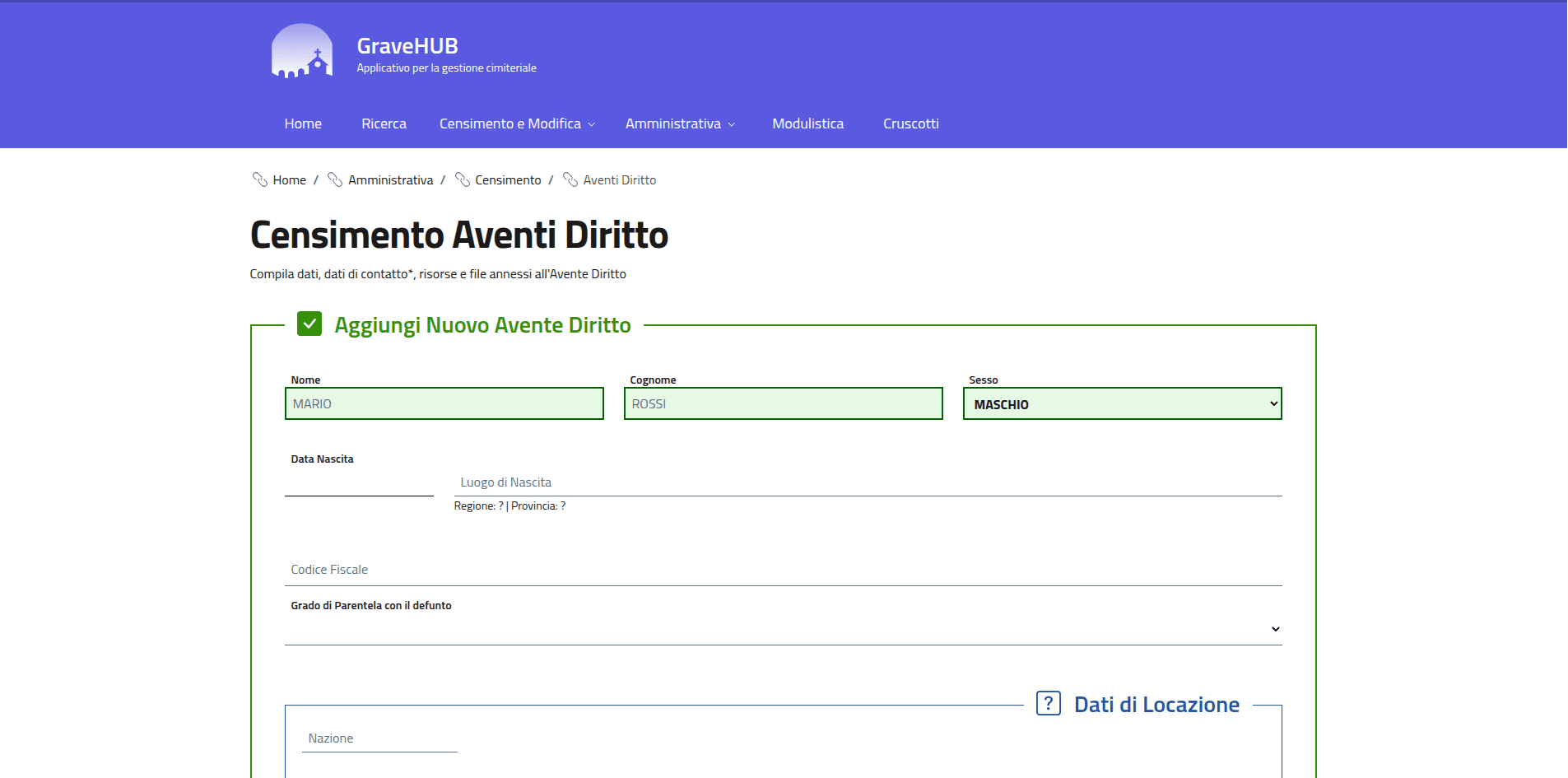Click the link icon beside Amministrativa breadcrumb
1568x778 pixels.
334,179
